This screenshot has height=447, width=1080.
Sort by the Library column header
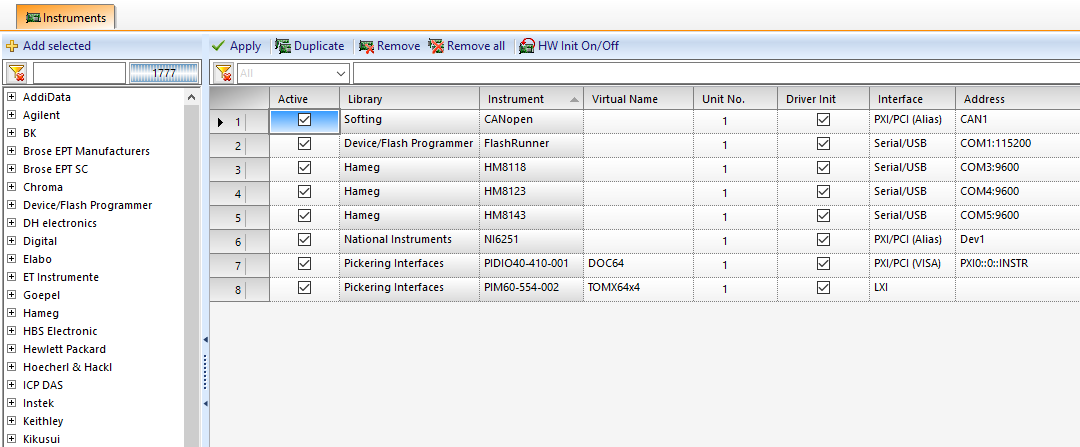tap(409, 99)
